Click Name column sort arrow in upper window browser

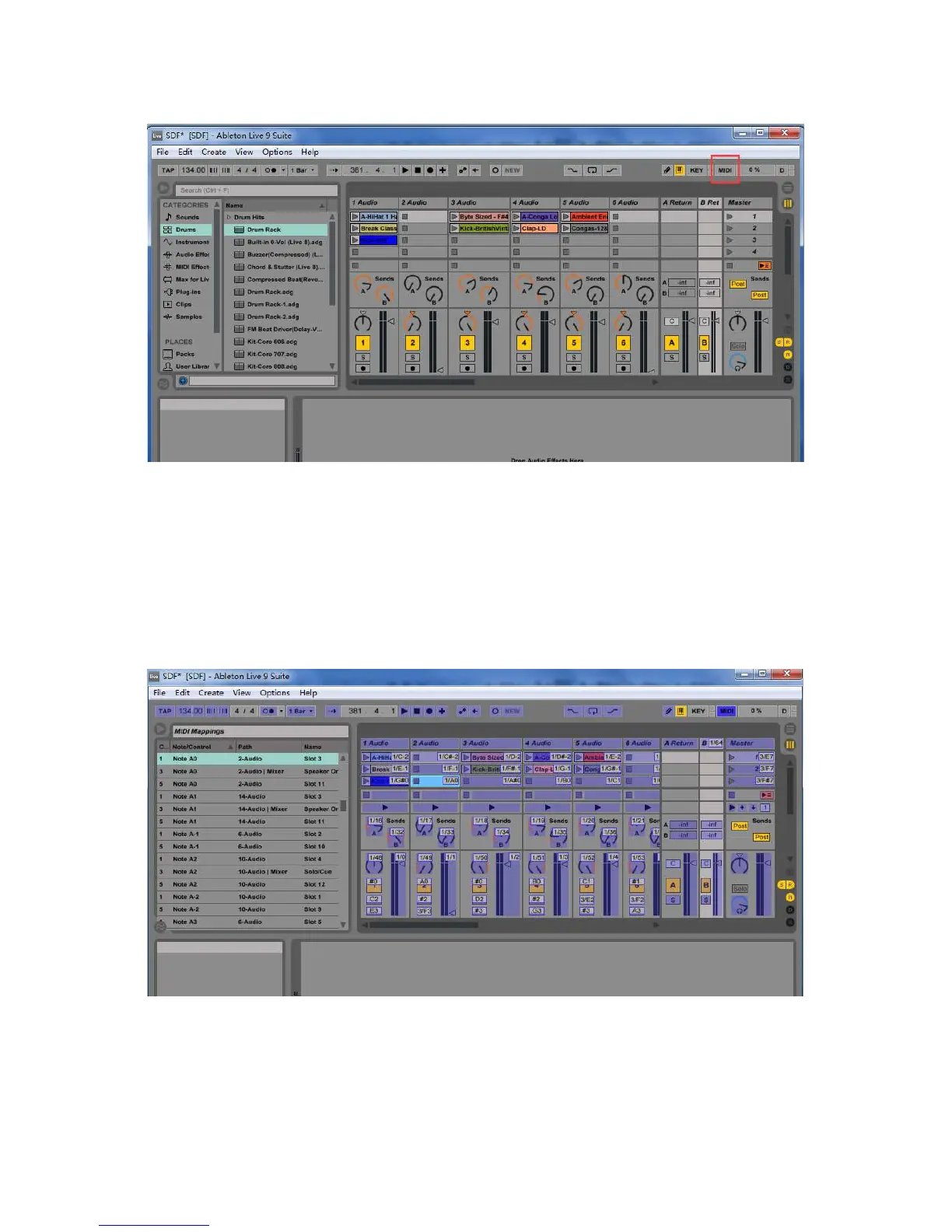(x=322, y=205)
